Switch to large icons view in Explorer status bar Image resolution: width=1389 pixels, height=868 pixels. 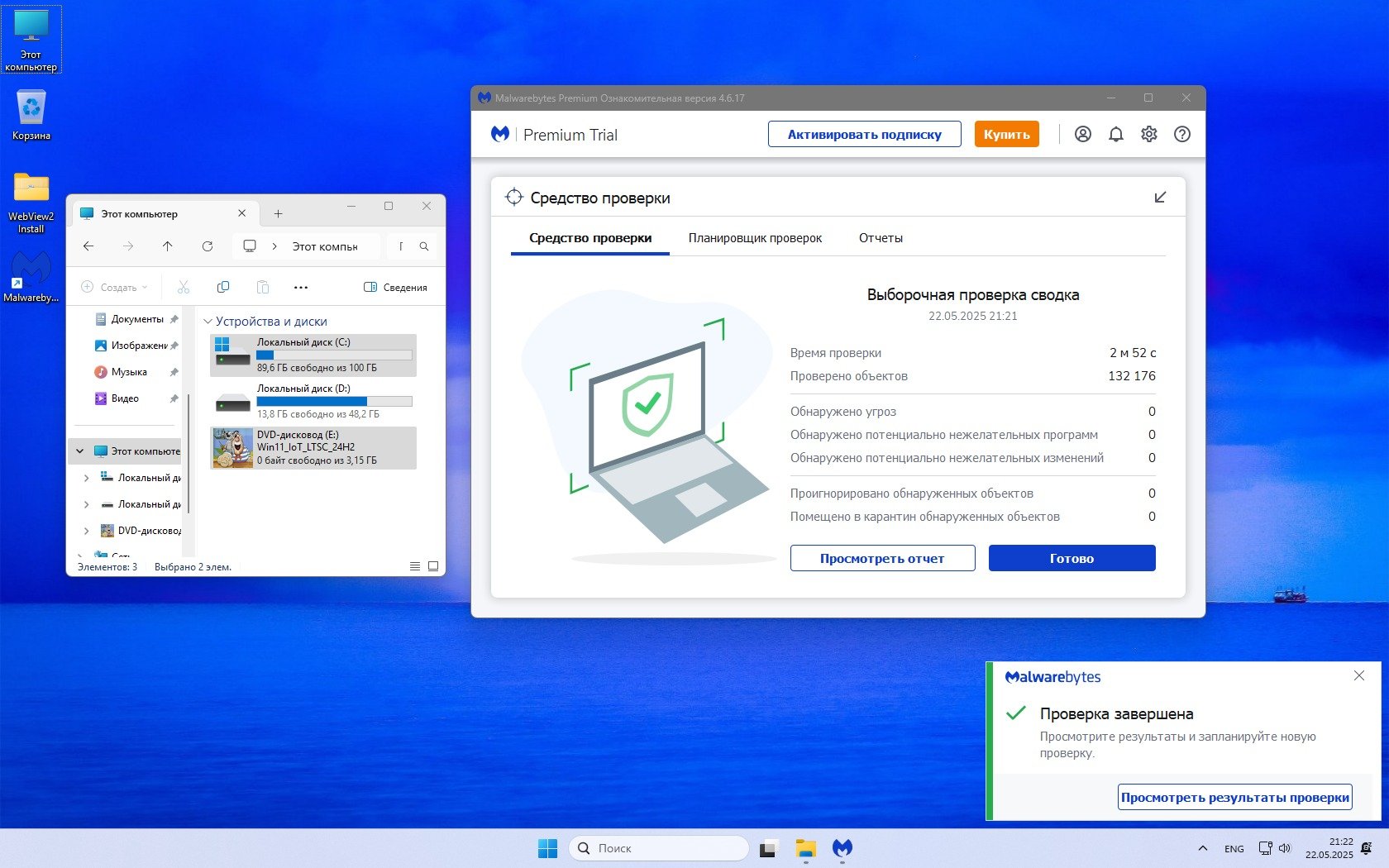(x=433, y=566)
